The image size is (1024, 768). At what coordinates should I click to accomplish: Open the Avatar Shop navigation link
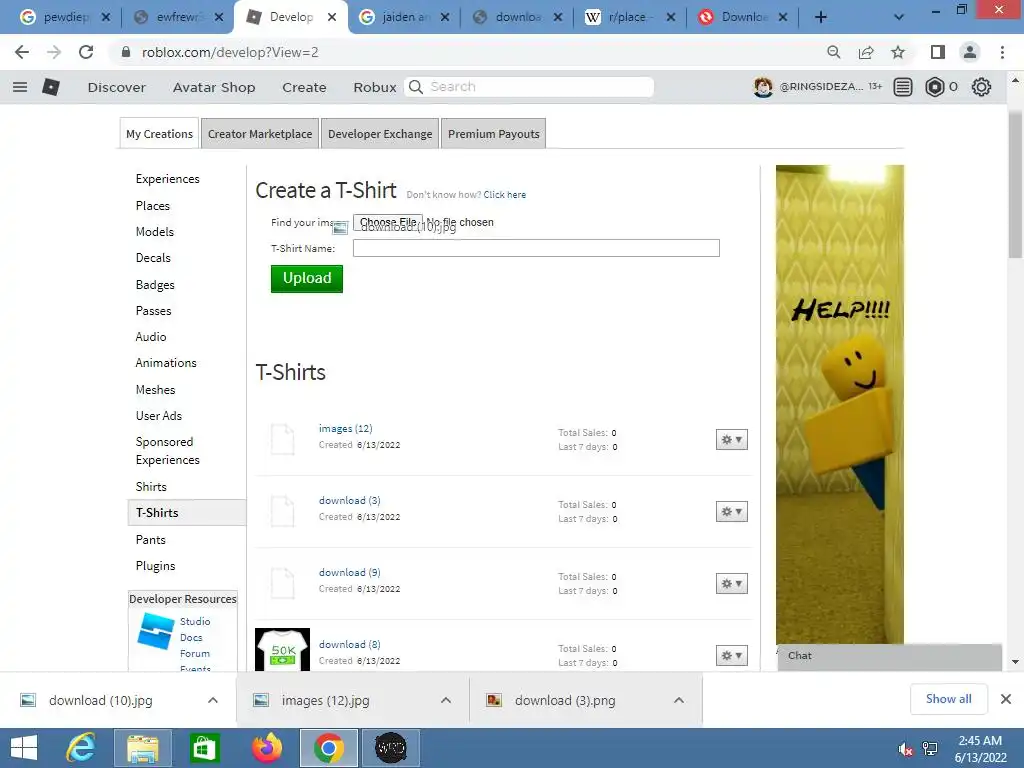point(214,87)
